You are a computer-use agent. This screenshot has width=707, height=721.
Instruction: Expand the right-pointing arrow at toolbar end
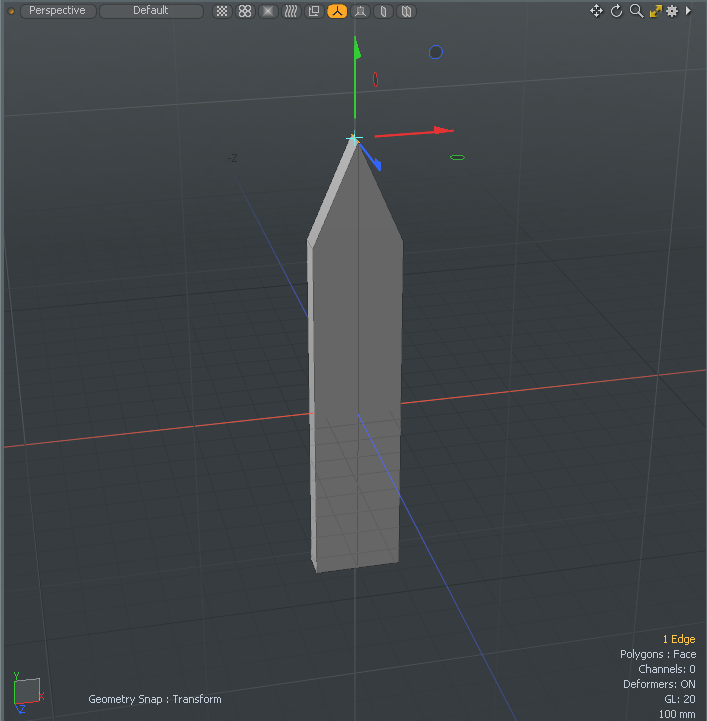(688, 11)
